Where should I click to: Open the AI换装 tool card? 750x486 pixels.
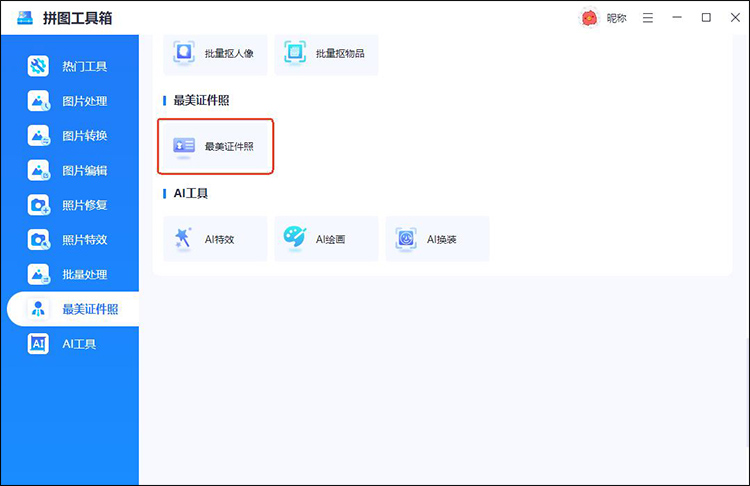click(437, 239)
